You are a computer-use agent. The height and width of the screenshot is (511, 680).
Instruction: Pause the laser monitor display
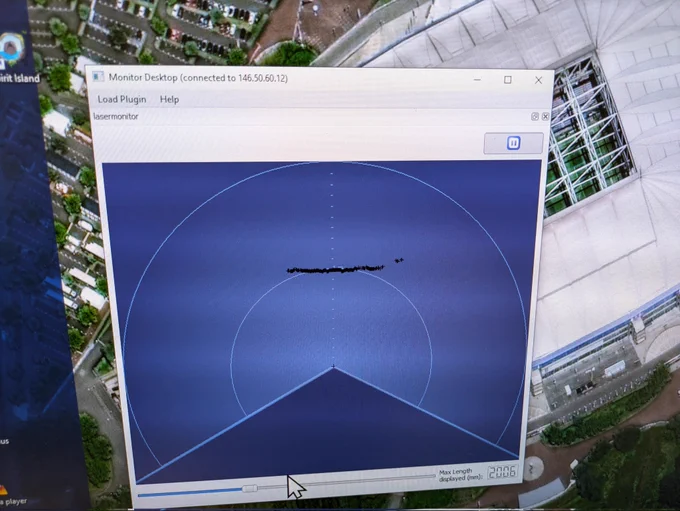click(513, 143)
